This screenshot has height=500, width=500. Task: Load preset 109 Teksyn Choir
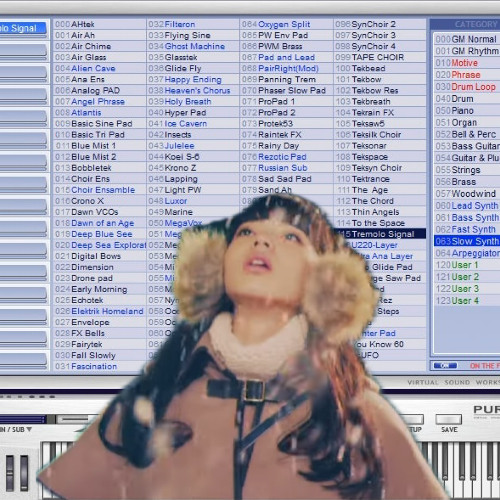click(380, 168)
